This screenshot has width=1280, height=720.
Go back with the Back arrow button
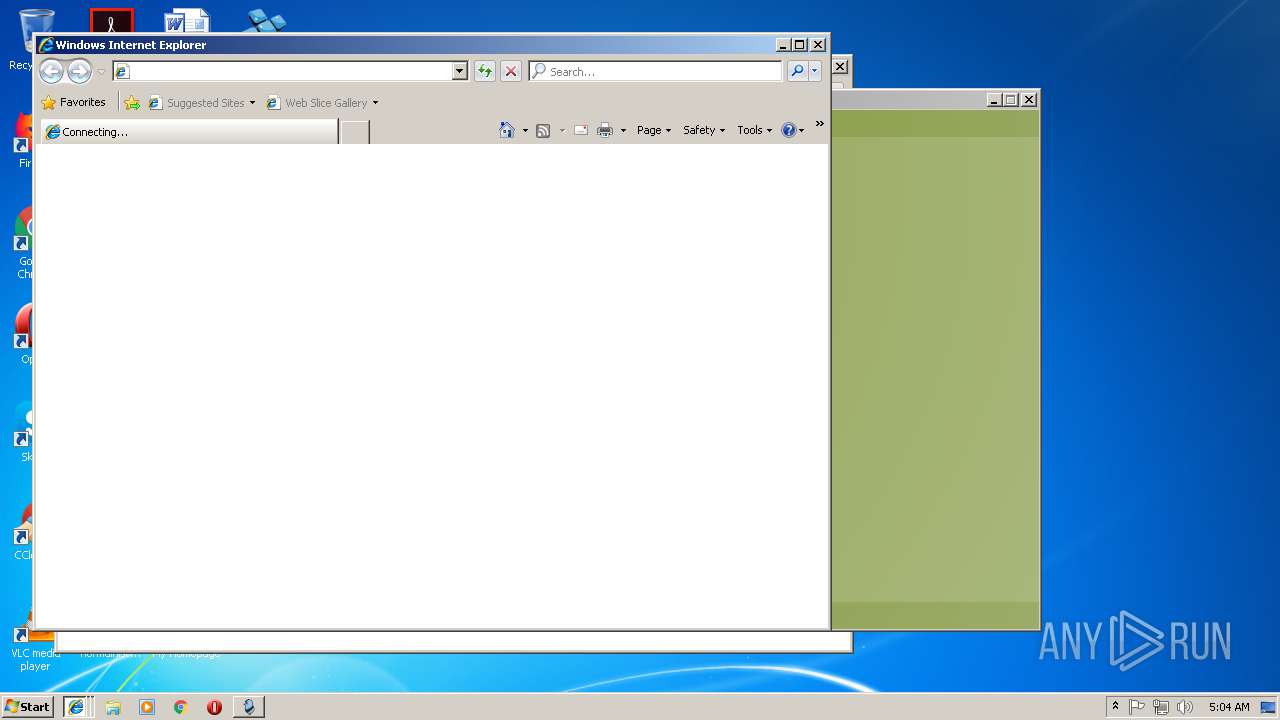(x=51, y=71)
